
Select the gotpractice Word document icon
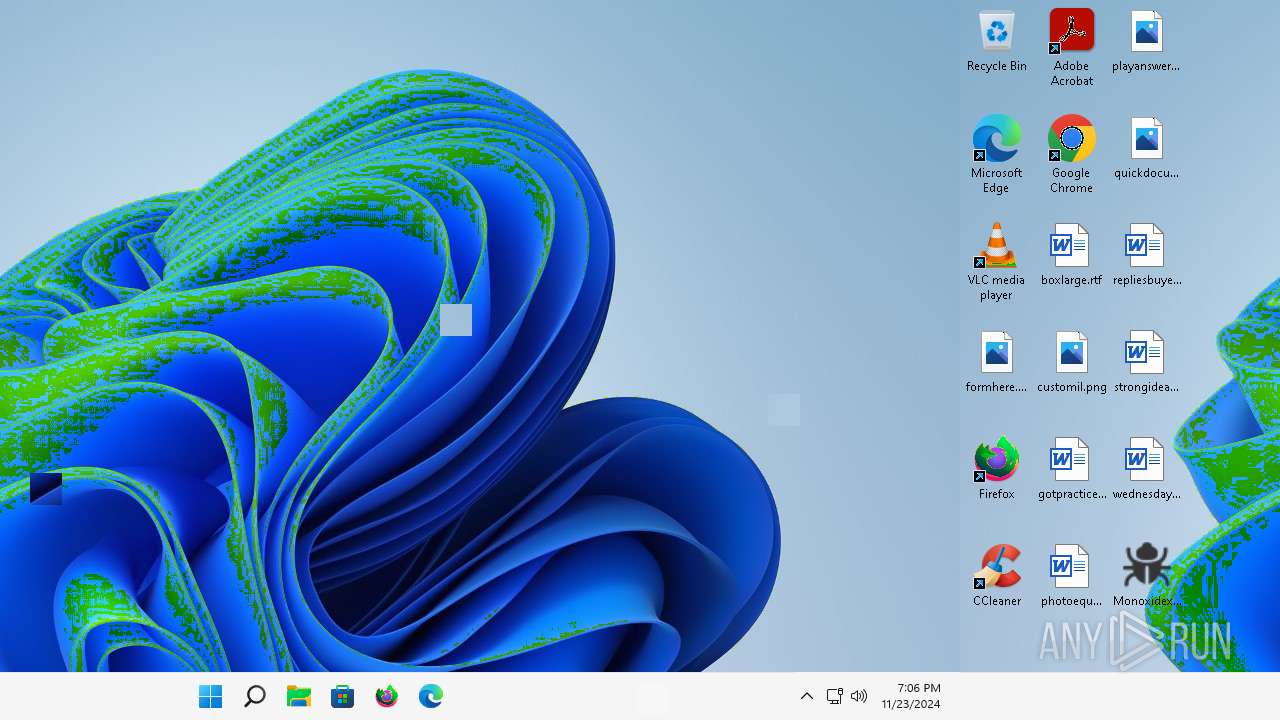pos(1071,469)
